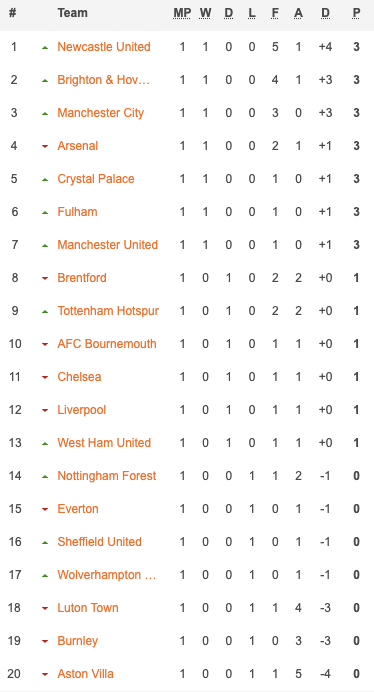Click the red down arrow beside Aston Villa
The width and height of the screenshot is (374, 692).
(45, 674)
